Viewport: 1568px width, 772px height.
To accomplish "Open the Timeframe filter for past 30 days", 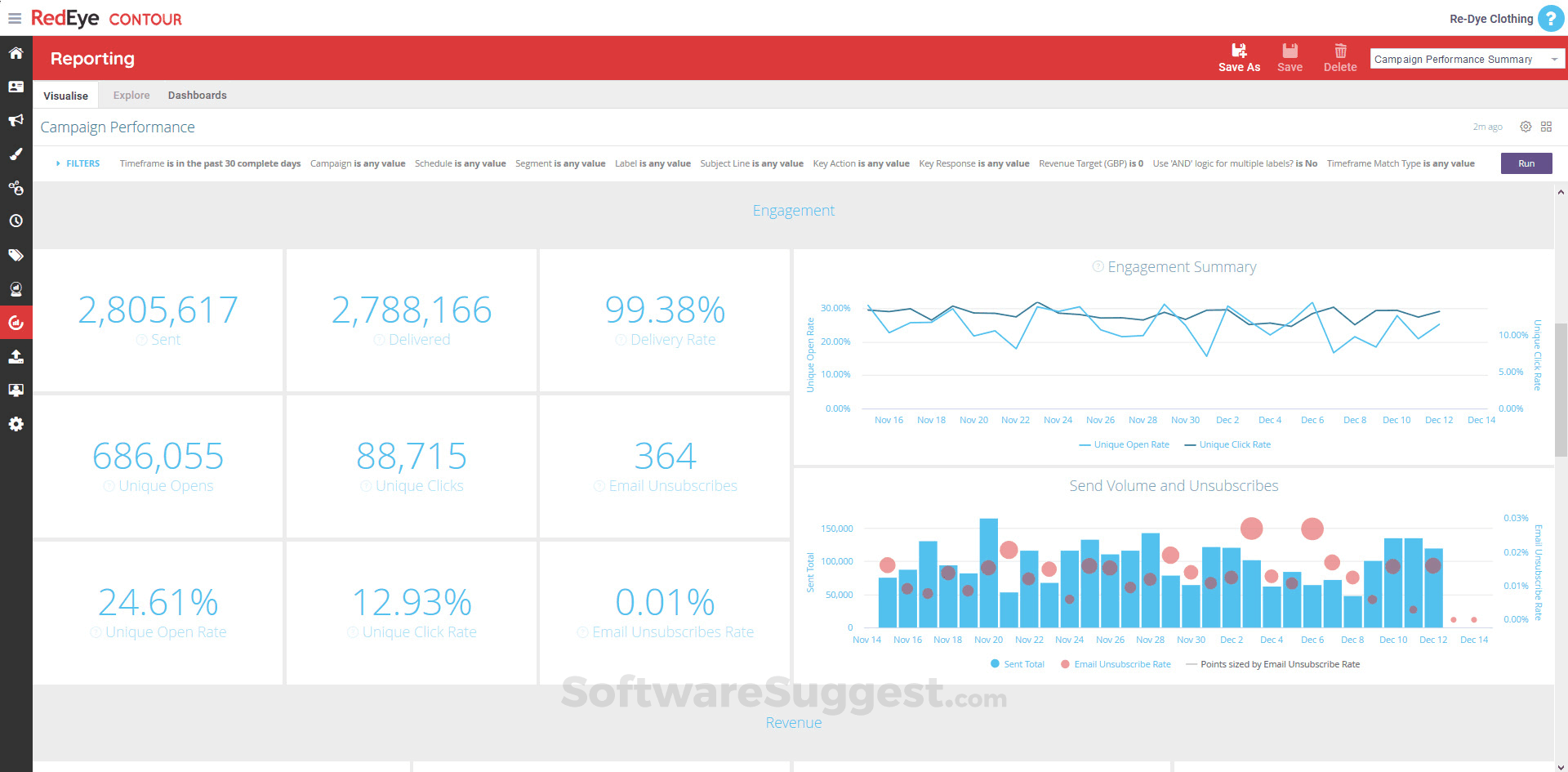I will [209, 163].
